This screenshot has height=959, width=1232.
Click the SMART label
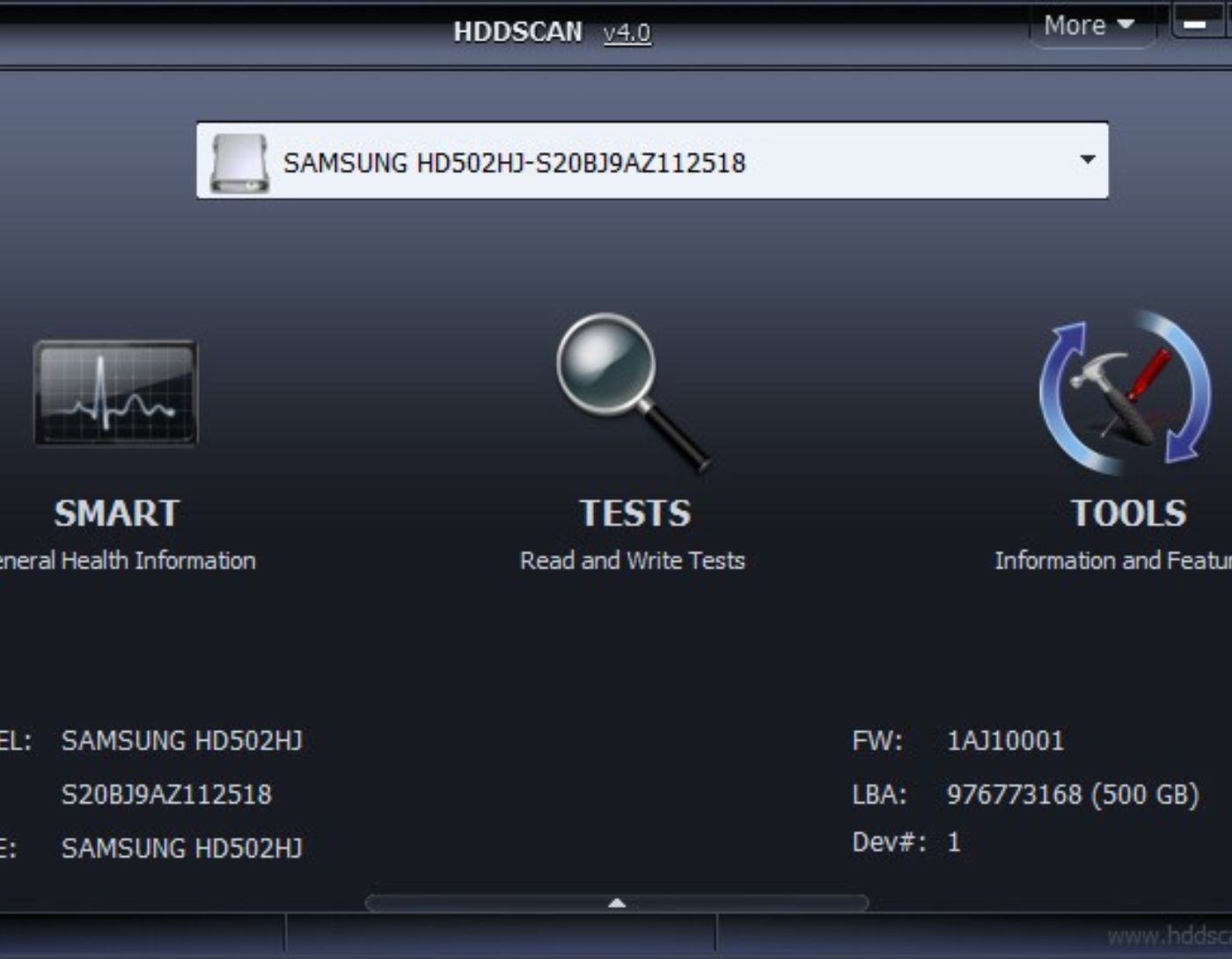pos(117,513)
